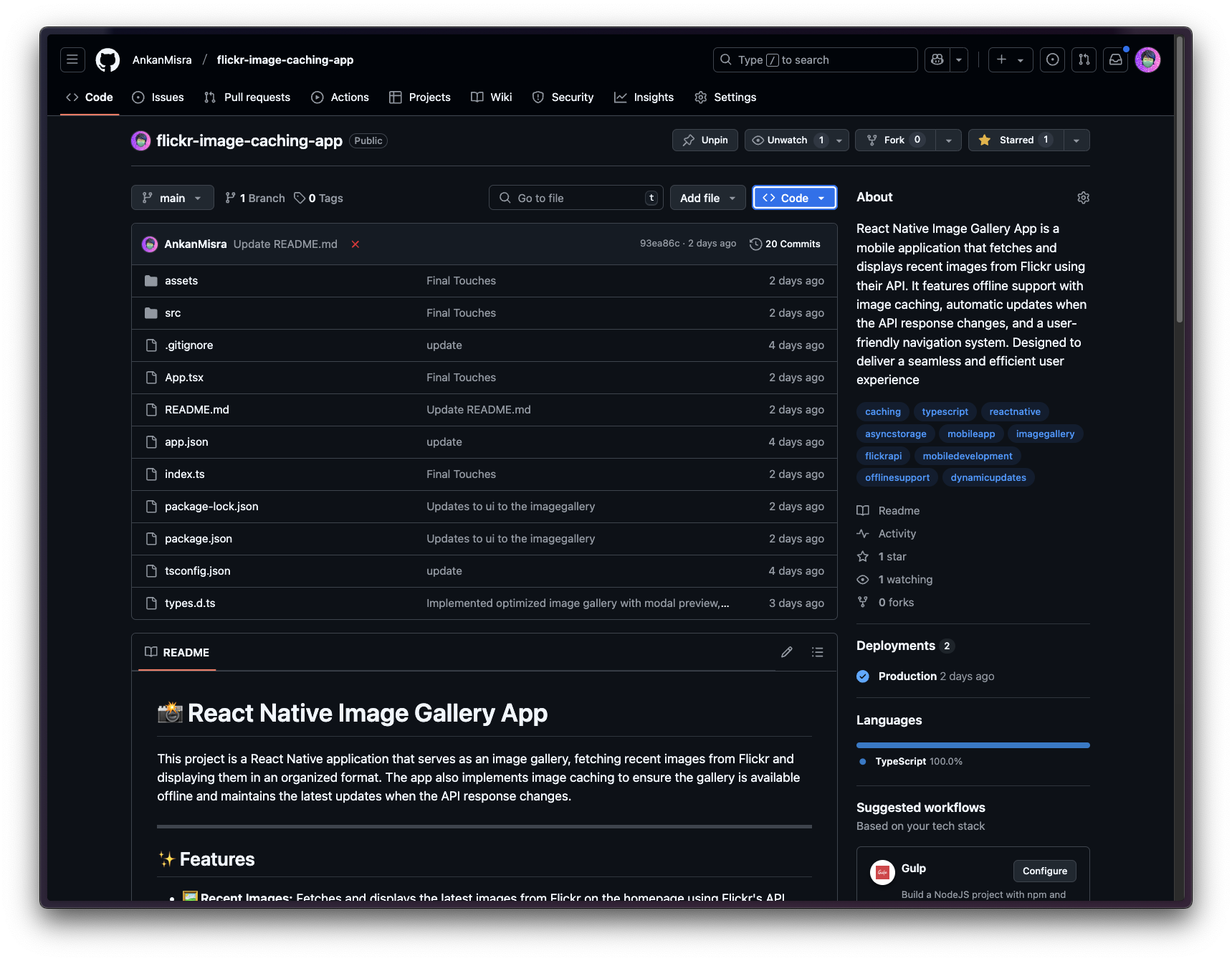Open the 0 Tags link
The width and height of the screenshot is (1232, 961).
tap(318, 199)
